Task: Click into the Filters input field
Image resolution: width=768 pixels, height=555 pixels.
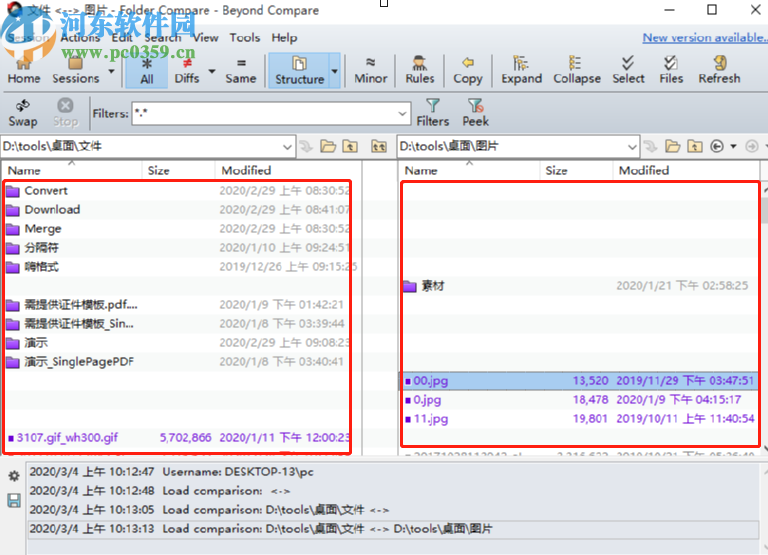Action: click(x=264, y=114)
